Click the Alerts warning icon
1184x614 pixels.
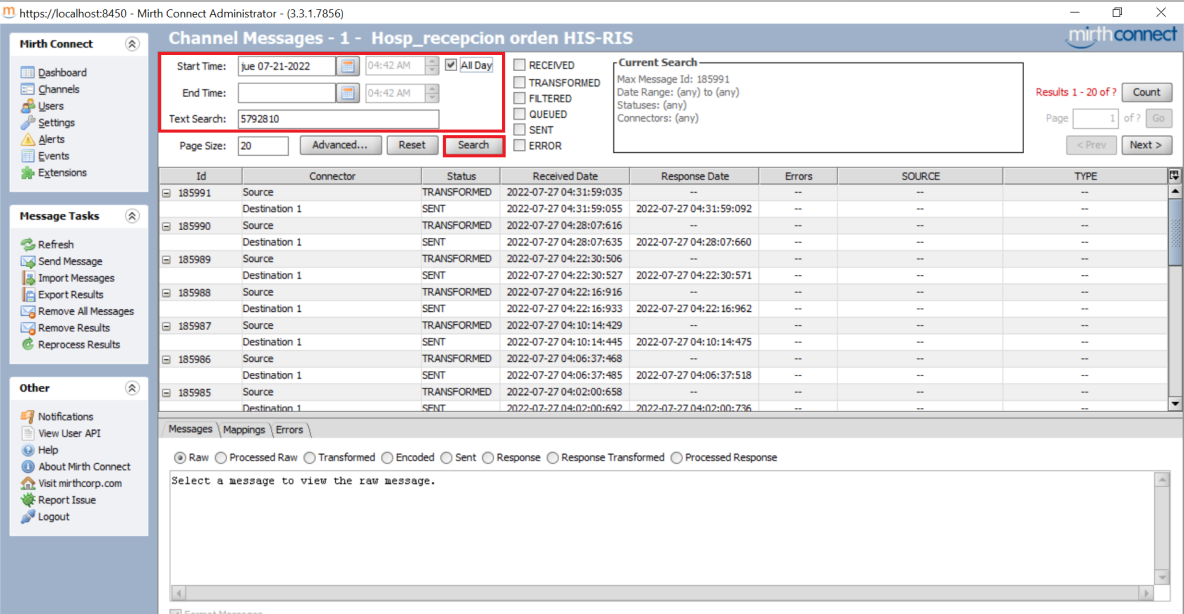tap(28, 140)
